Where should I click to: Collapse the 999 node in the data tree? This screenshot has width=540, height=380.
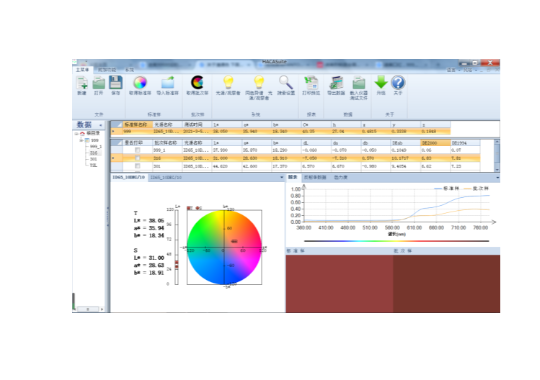pyautogui.click(x=82, y=140)
